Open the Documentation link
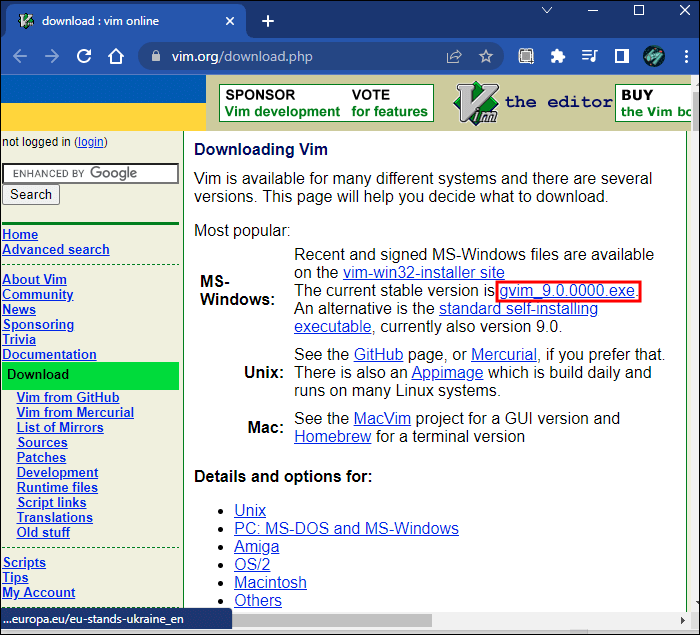Viewport: 700px width, 635px height. [x=49, y=355]
